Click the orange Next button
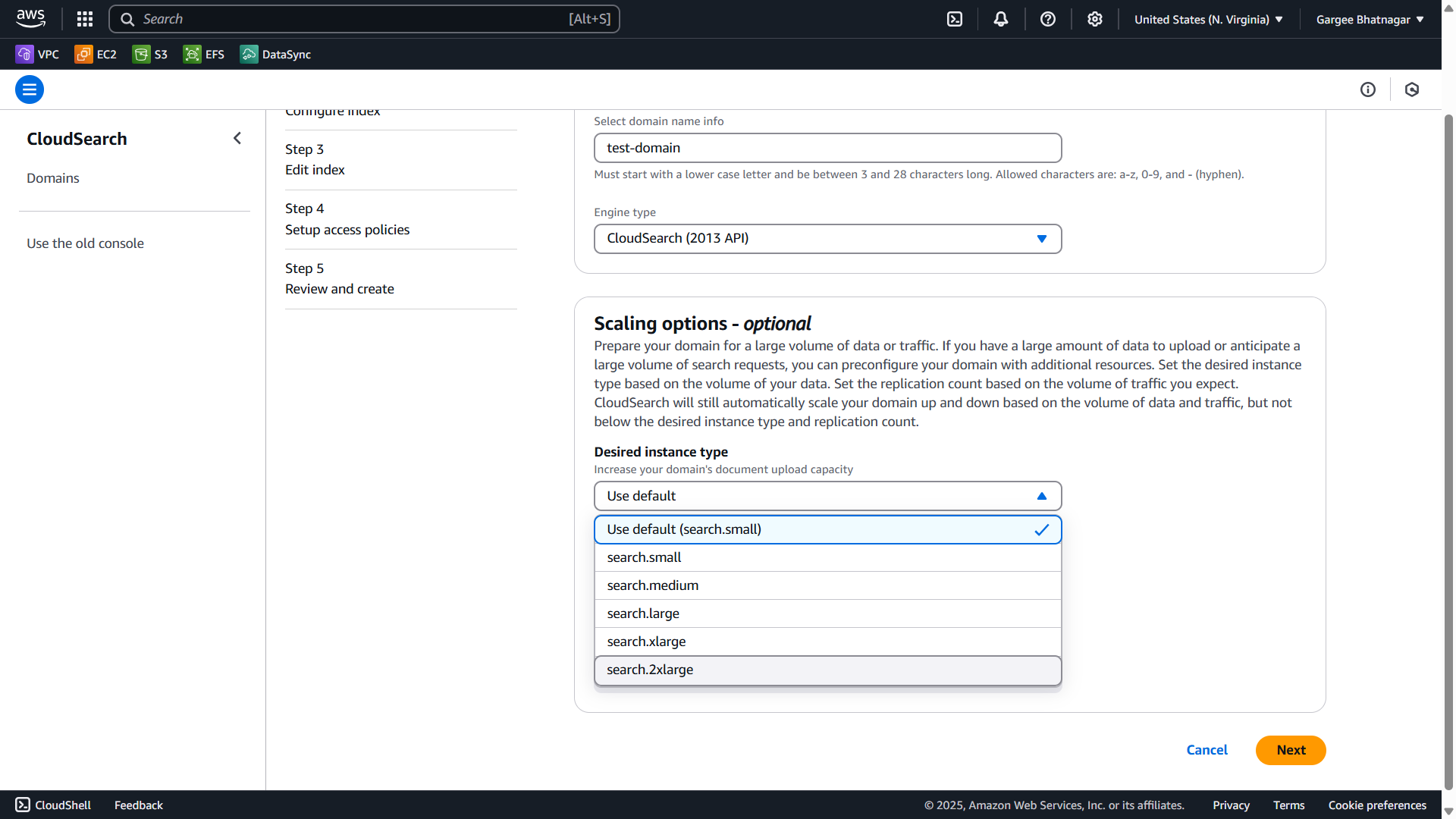Viewport: 1456px width, 819px height. coord(1291,750)
